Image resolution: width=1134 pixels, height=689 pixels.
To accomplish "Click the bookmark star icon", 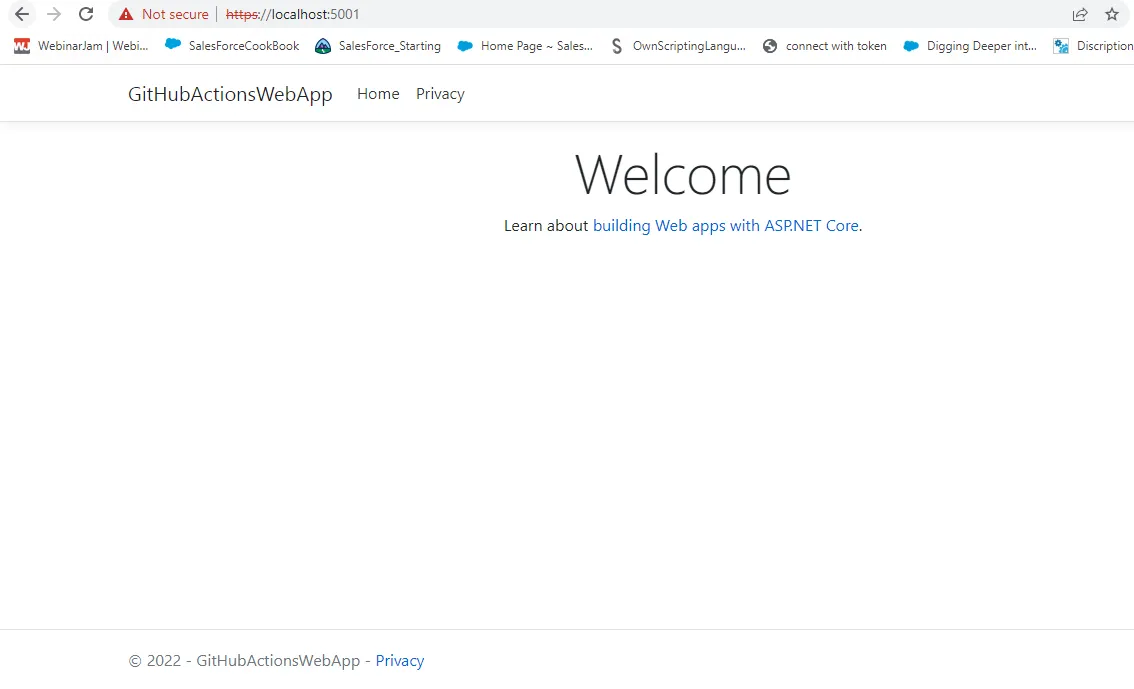I will [1112, 14].
